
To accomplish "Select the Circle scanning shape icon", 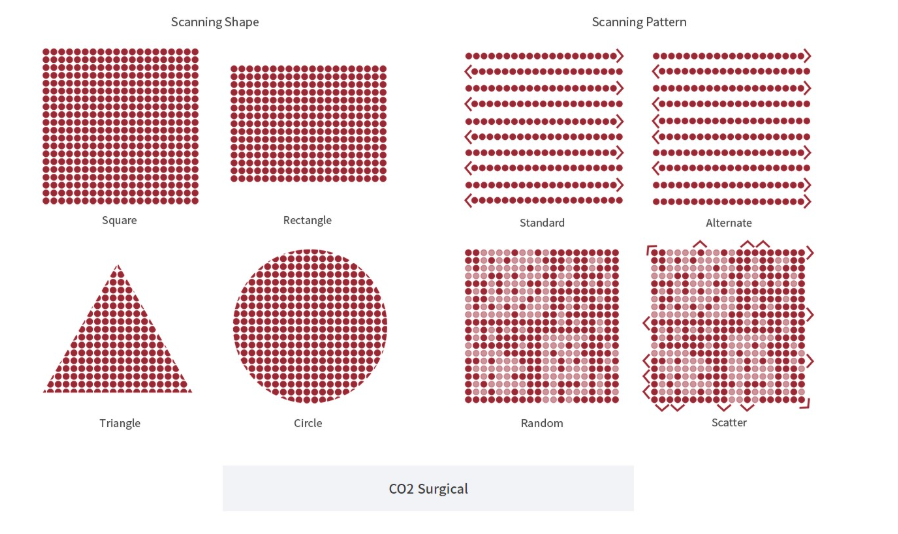I will 310,326.
